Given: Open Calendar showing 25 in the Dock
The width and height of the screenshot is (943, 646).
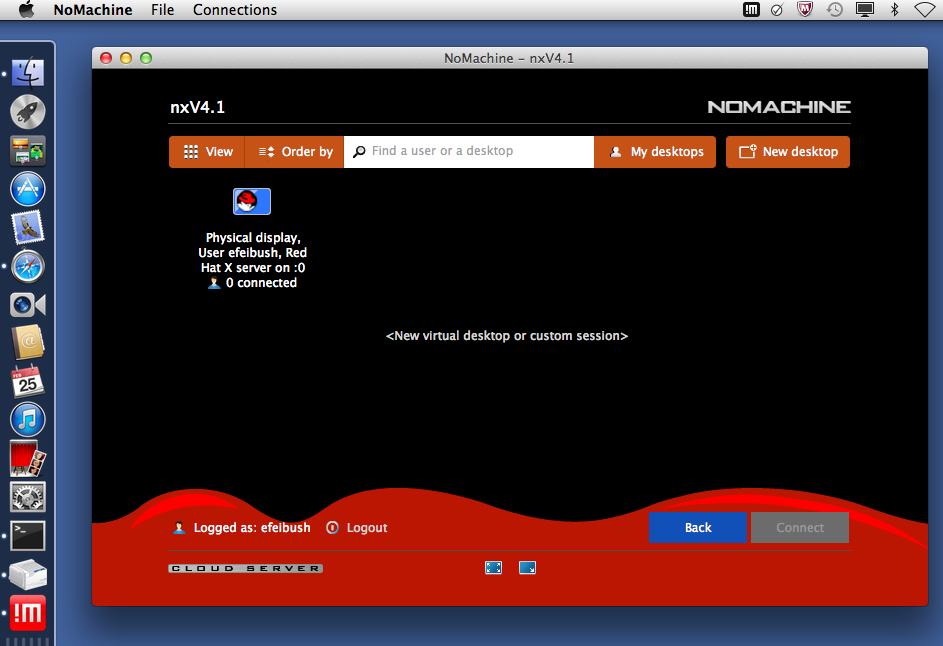Looking at the screenshot, I should pyautogui.click(x=28, y=381).
